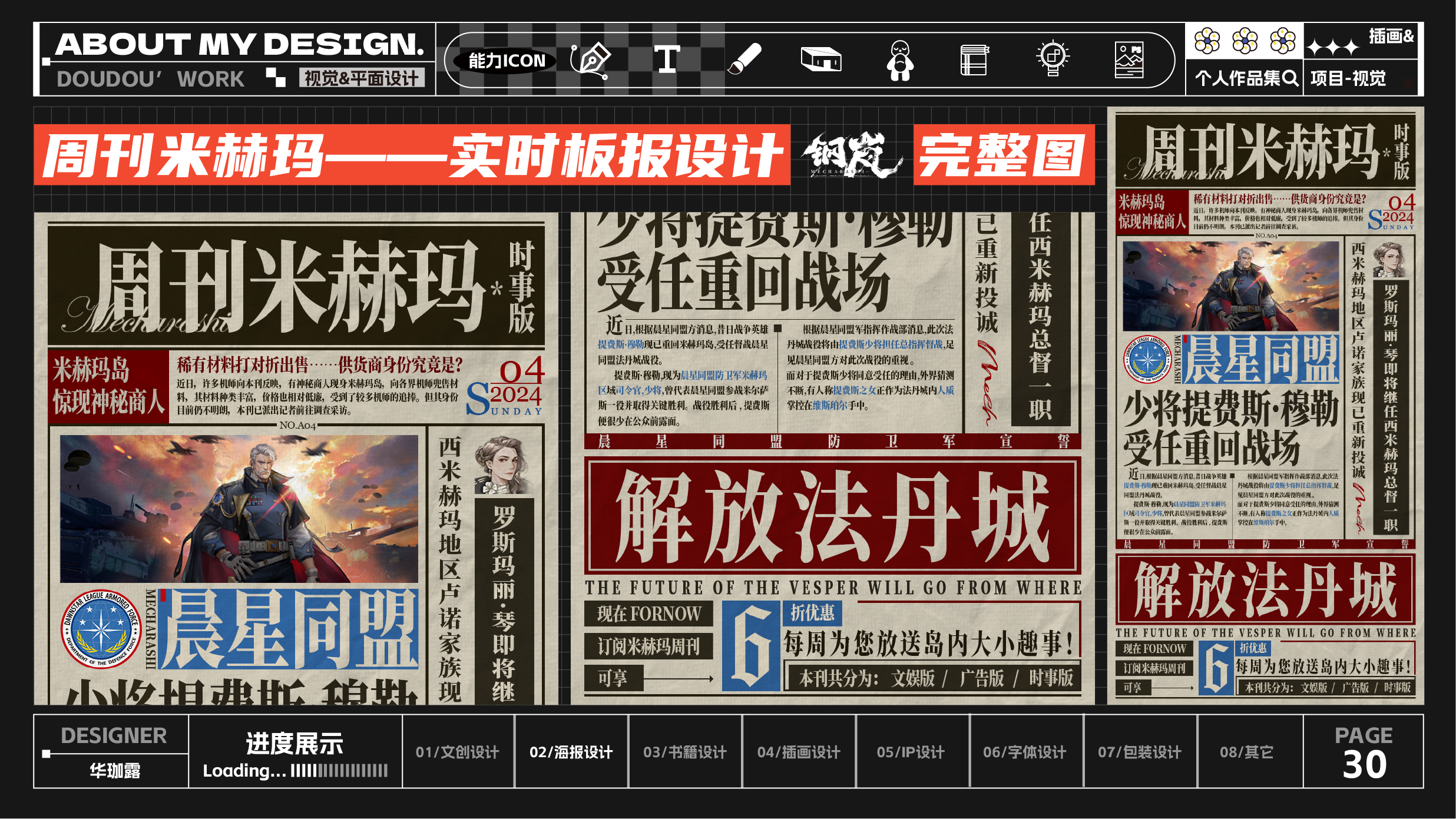Switch to 04/插画设计 tab
The image size is (1456, 819).
[x=798, y=752]
